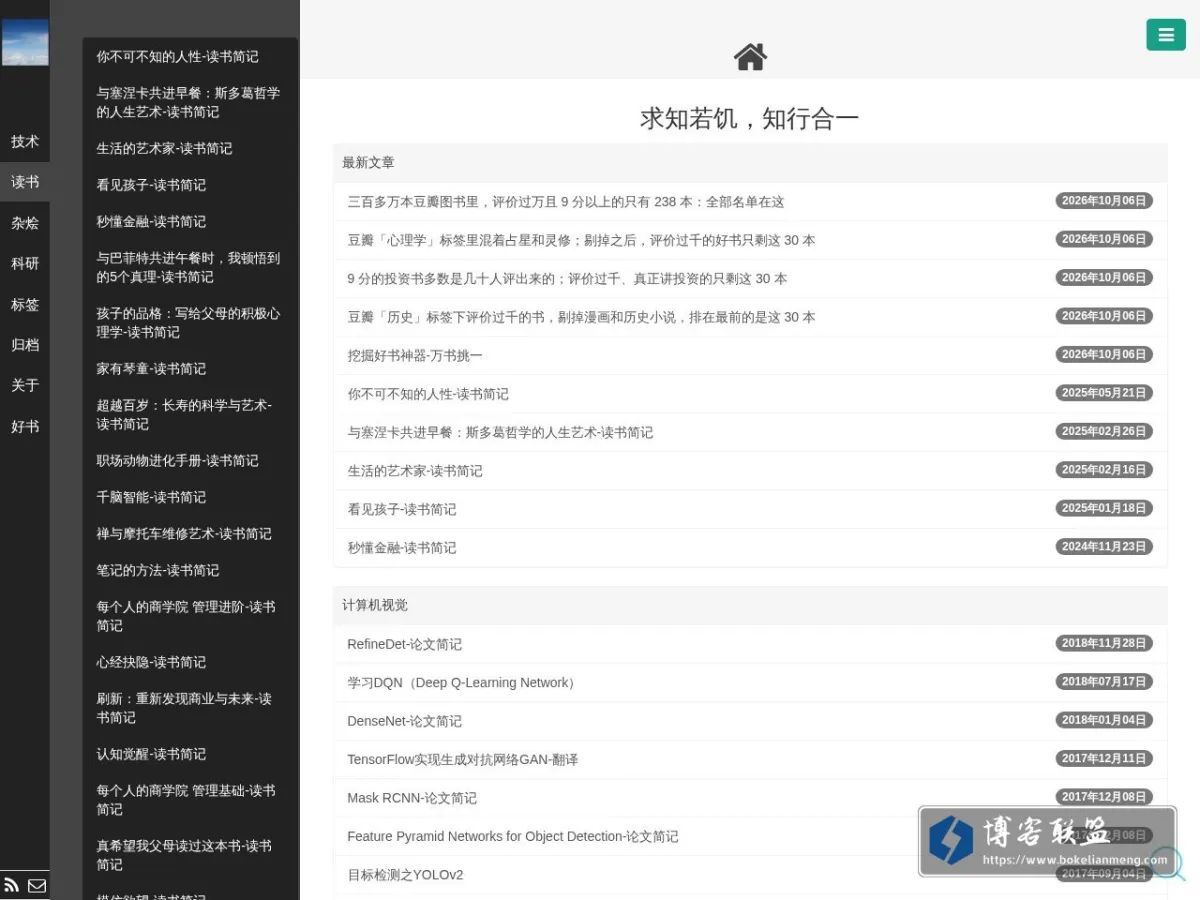Open submenu item 刷新：重新发现商业与未来

tap(190, 708)
